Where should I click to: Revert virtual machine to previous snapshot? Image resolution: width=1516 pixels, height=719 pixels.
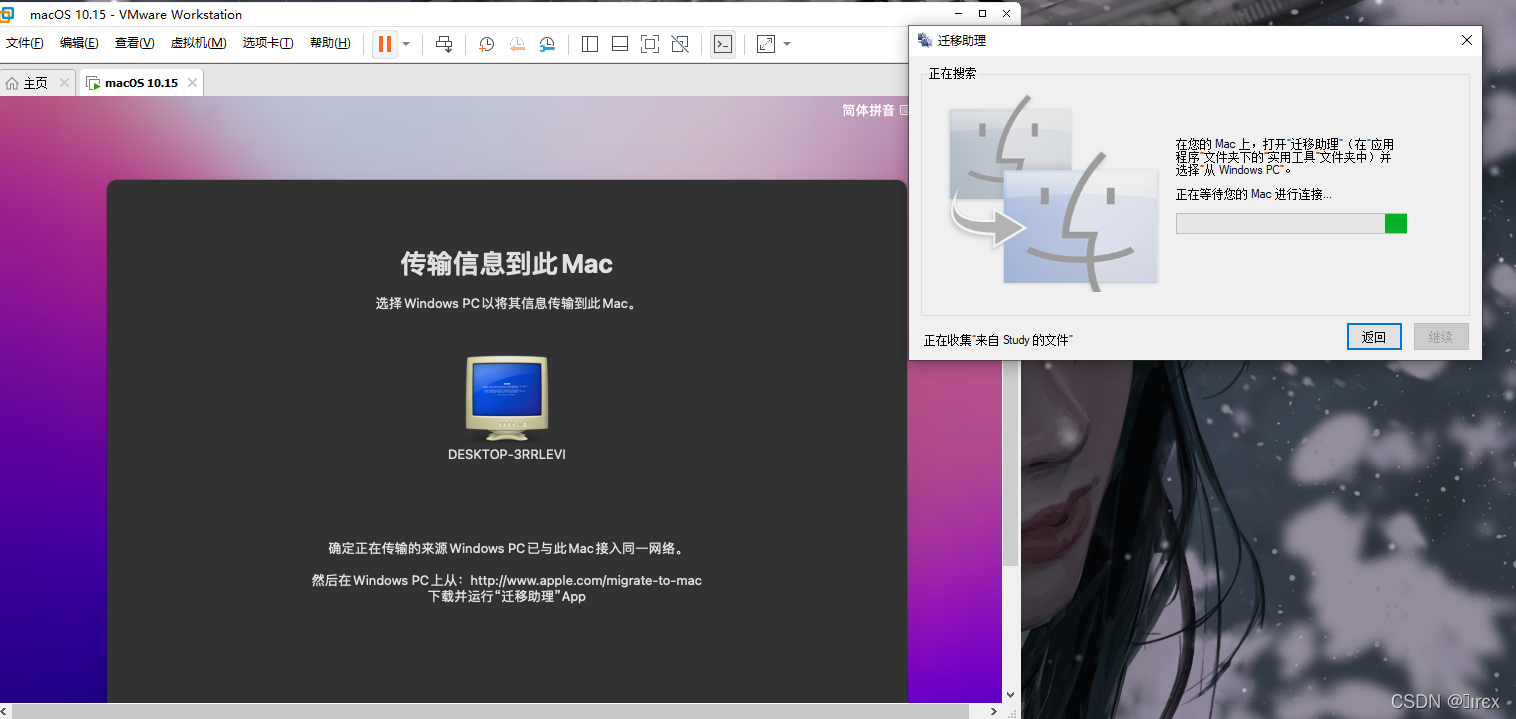tap(517, 44)
